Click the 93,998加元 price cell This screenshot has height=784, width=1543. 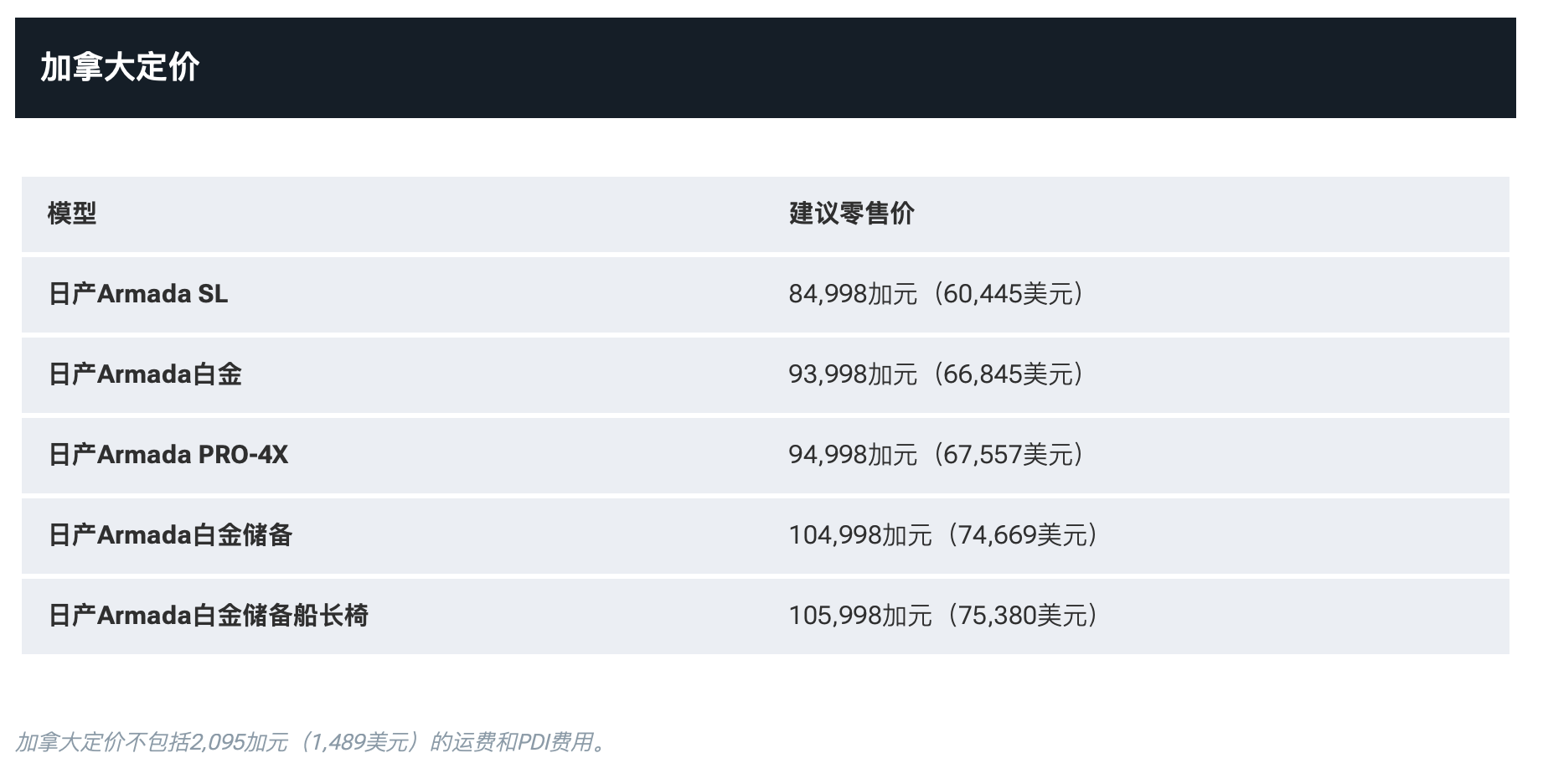click(x=852, y=374)
